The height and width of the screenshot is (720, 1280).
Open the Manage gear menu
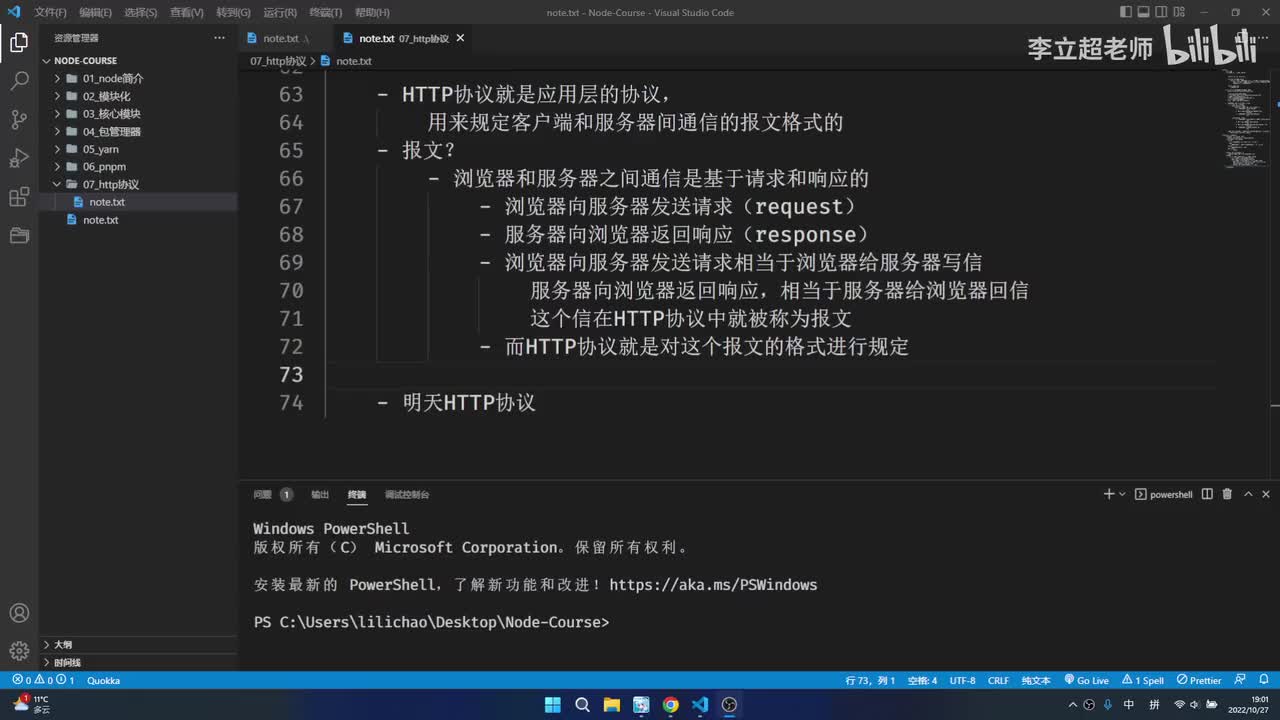pos(19,651)
